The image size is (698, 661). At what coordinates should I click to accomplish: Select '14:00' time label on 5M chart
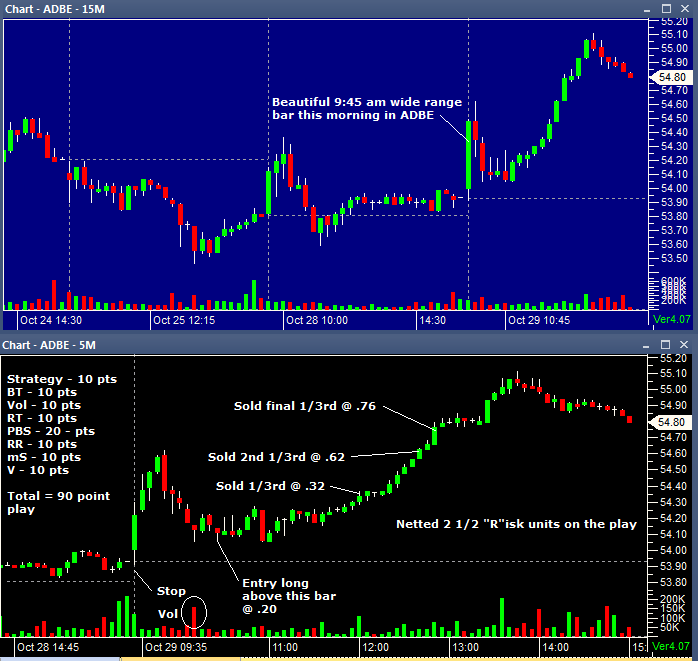click(556, 647)
